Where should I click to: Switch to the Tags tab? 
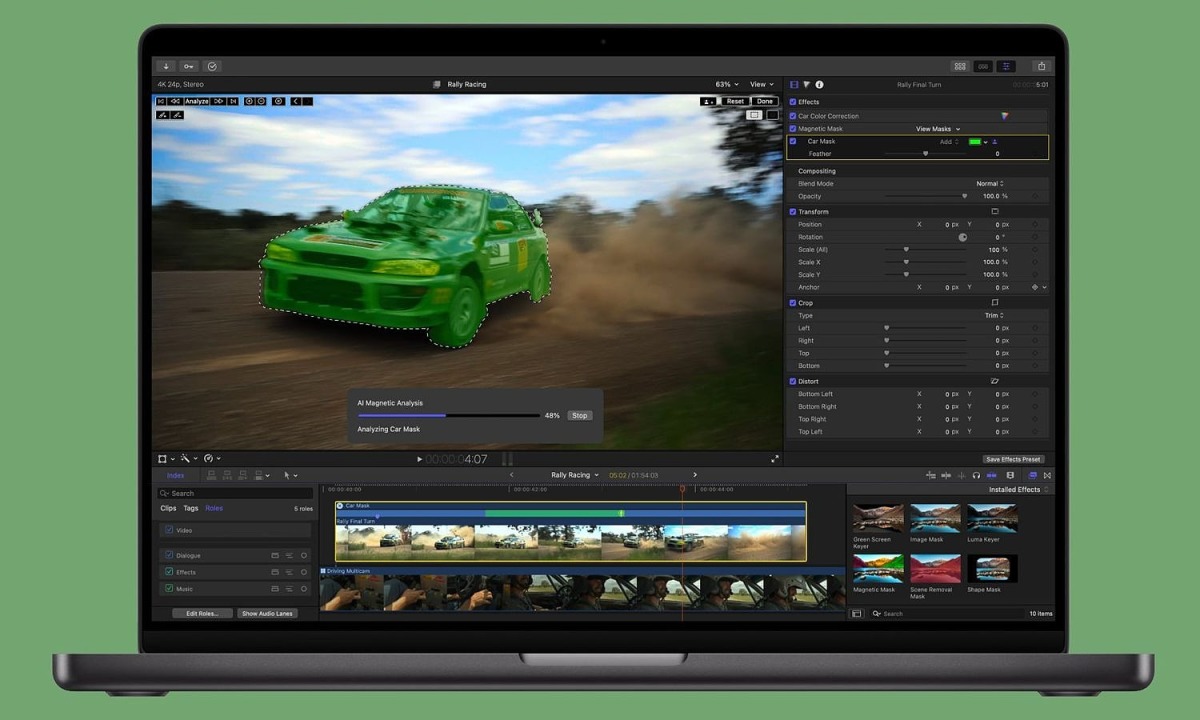pyautogui.click(x=190, y=508)
